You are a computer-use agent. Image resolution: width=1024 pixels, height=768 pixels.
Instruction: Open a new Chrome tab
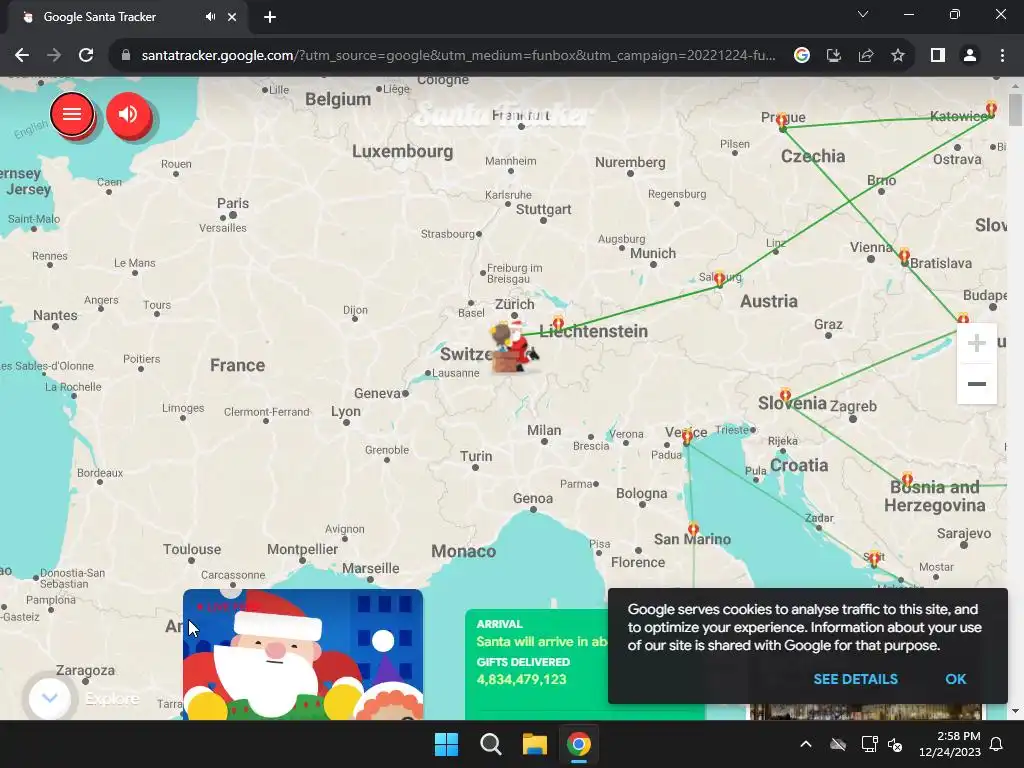(x=270, y=17)
